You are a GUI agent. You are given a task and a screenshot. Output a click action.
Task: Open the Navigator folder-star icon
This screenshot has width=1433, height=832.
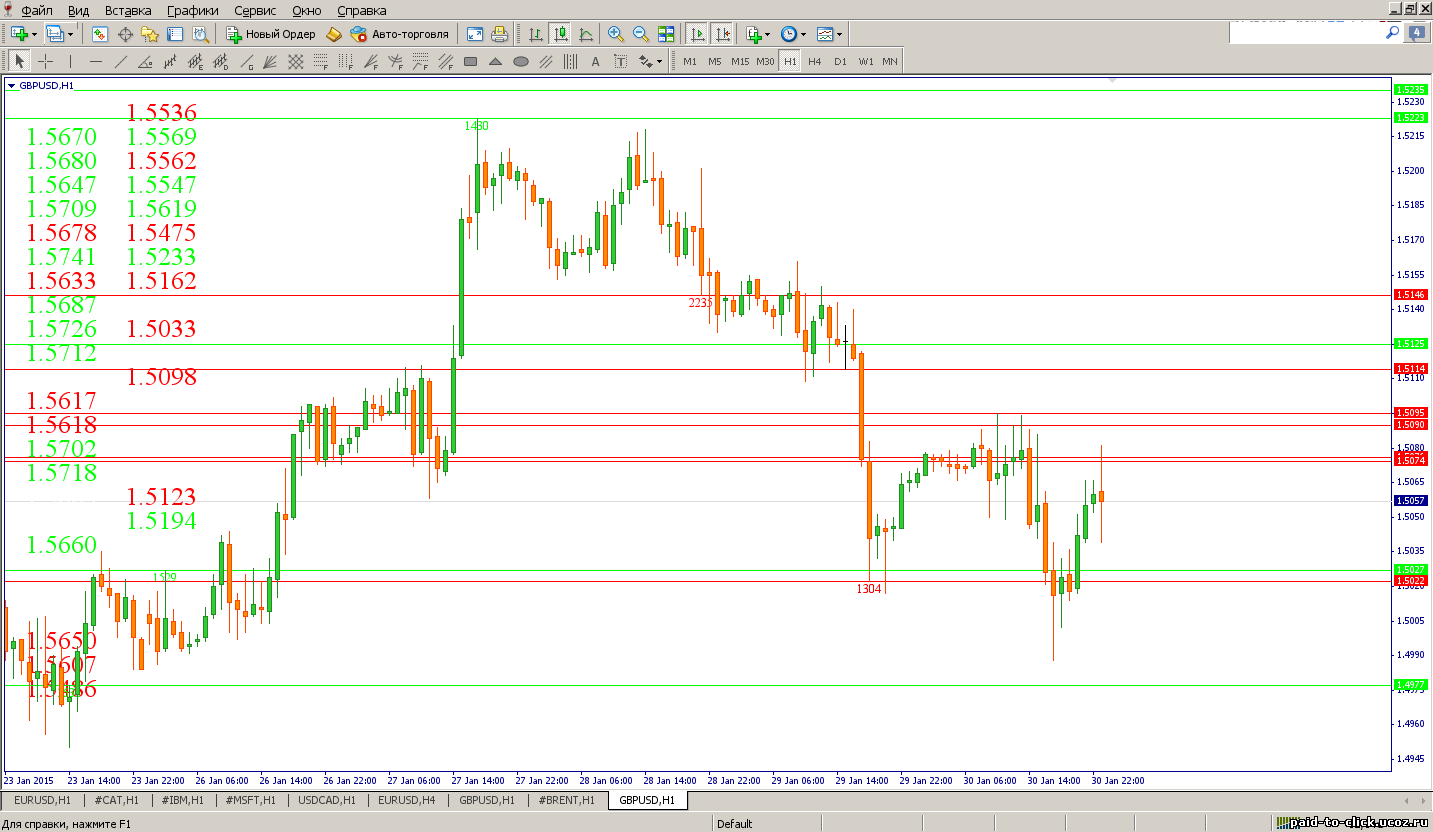[x=150, y=34]
